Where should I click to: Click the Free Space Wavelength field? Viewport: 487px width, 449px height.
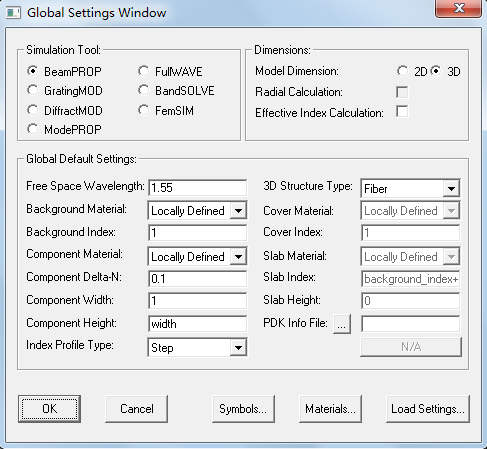point(198,188)
